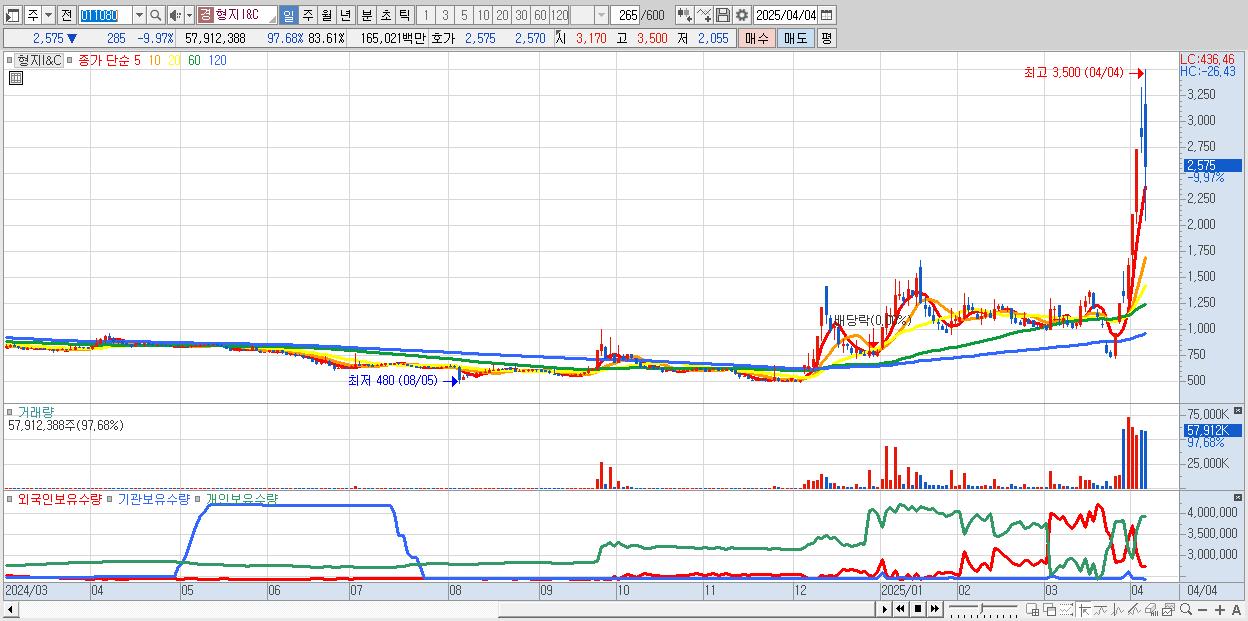
Task: Select the 주 weekly period toggle
Action: point(307,15)
